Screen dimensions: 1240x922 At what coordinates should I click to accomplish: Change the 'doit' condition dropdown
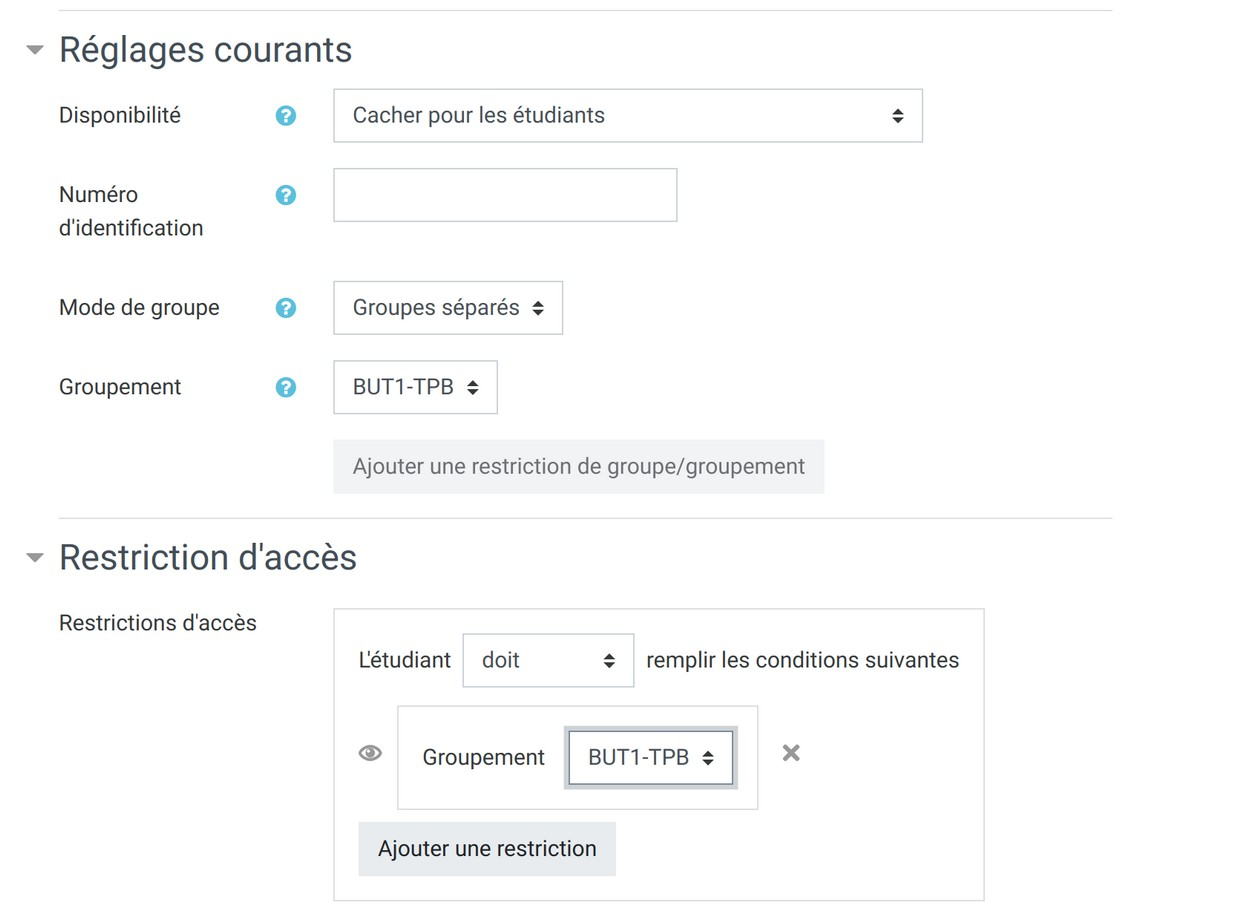(x=548, y=660)
